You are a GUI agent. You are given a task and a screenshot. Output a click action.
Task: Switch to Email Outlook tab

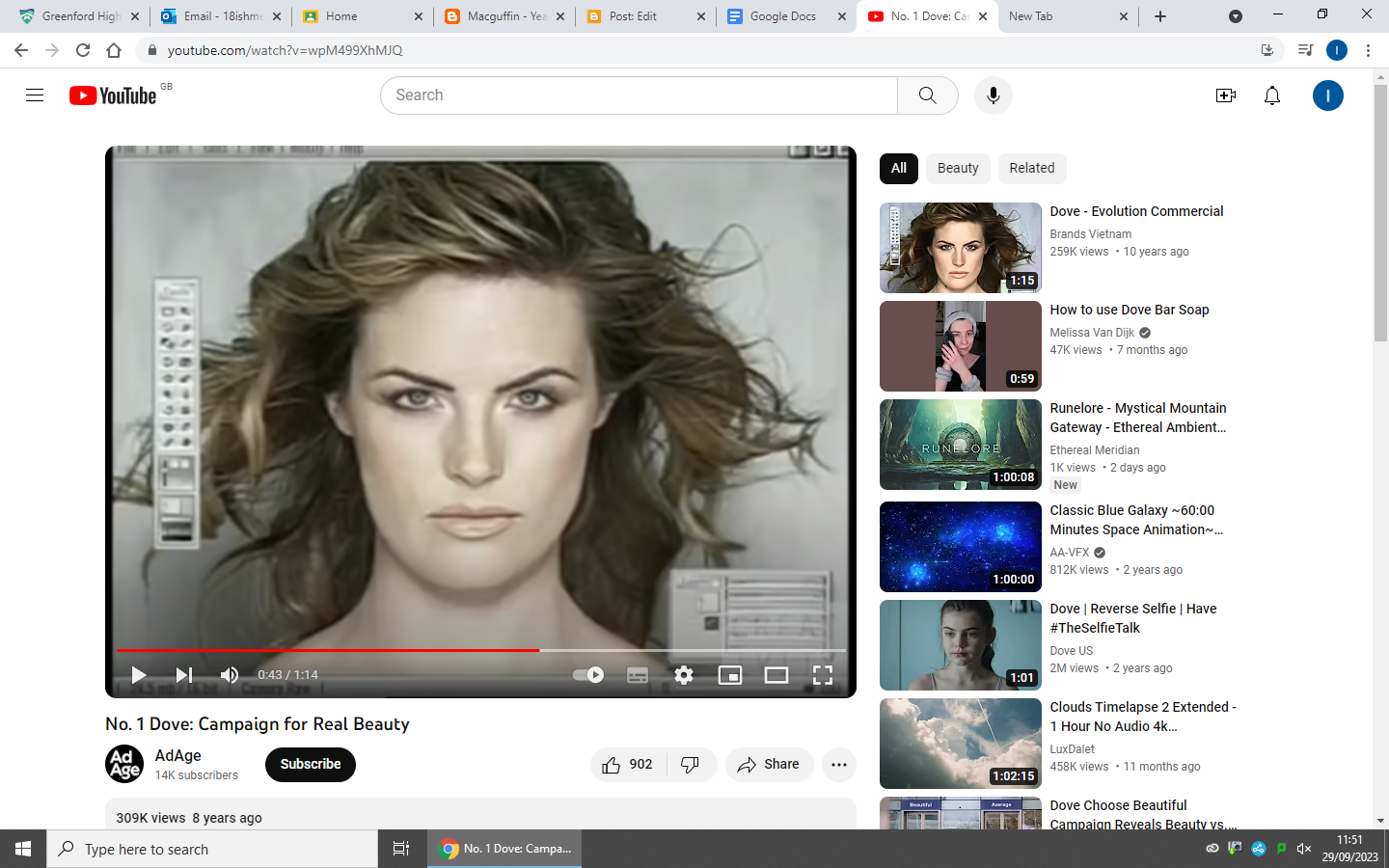coord(221,16)
